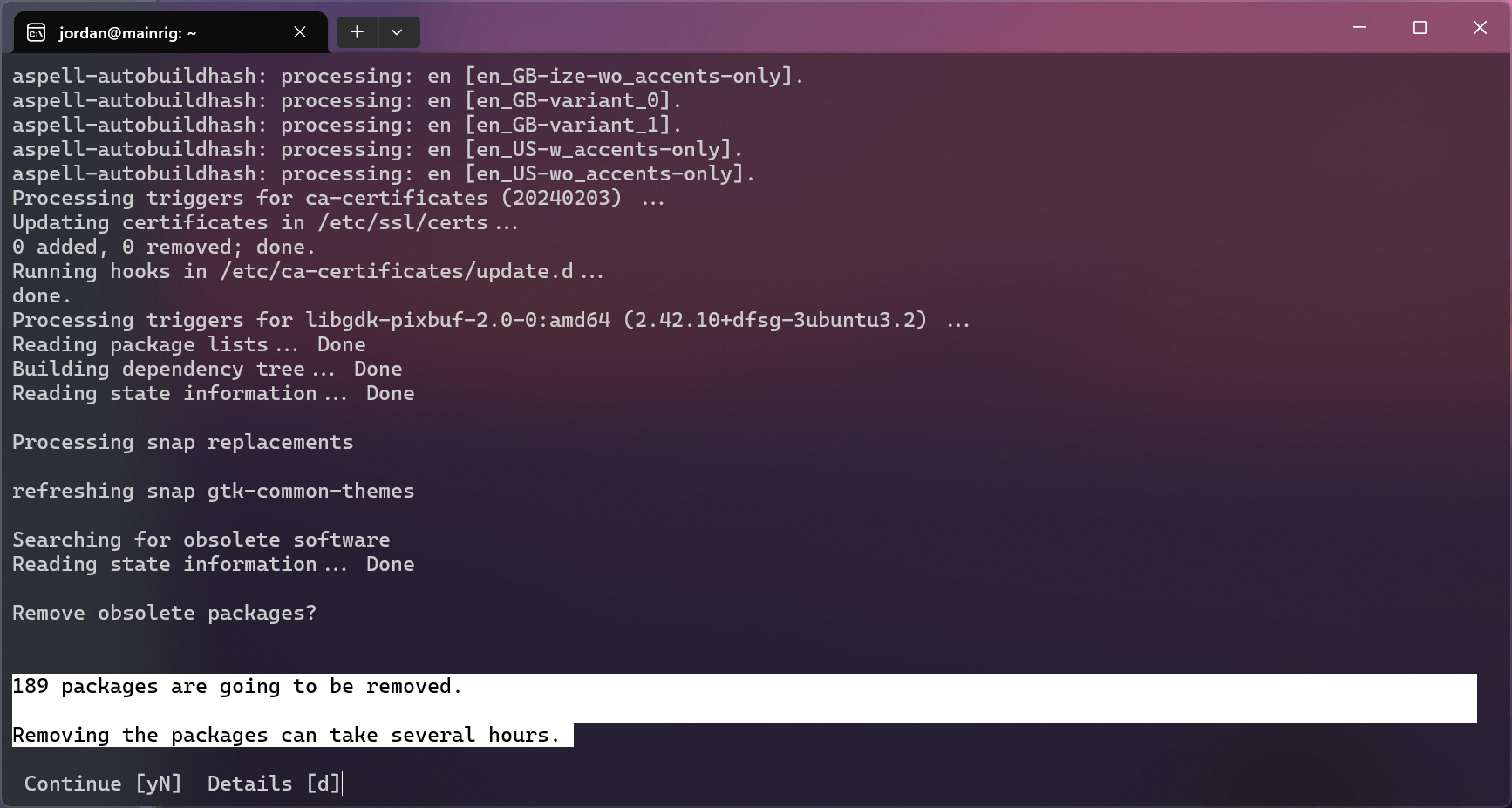Click the 'Building dependency tree... Done' line

point(207,369)
